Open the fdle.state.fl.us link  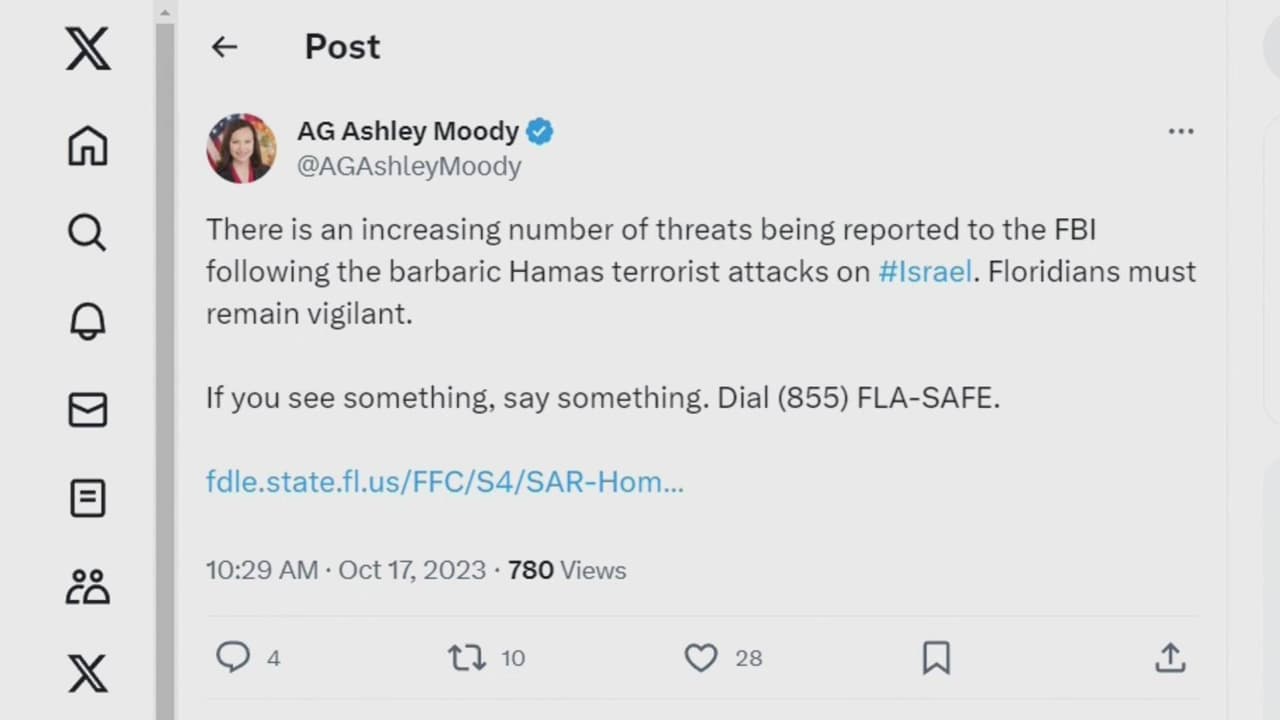445,482
